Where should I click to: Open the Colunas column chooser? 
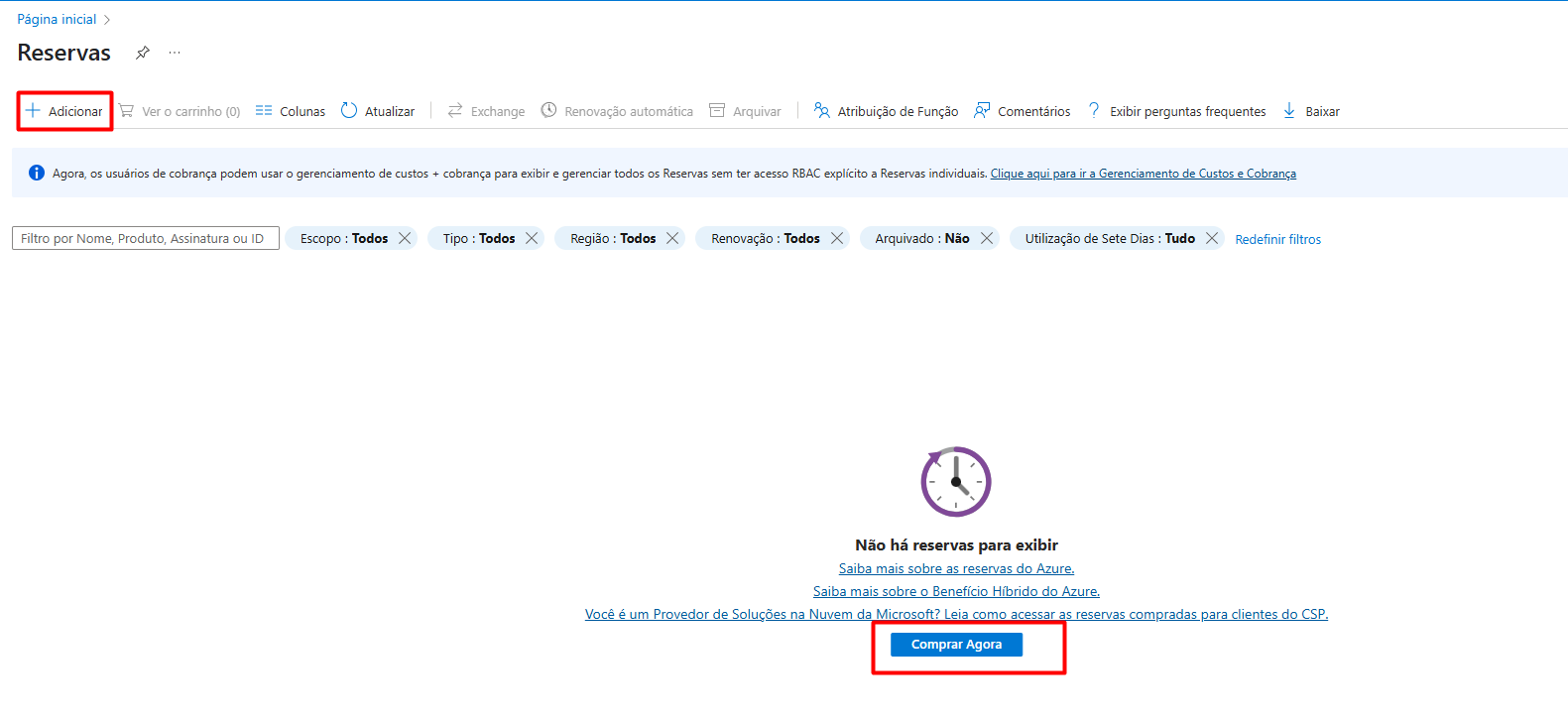[x=291, y=111]
